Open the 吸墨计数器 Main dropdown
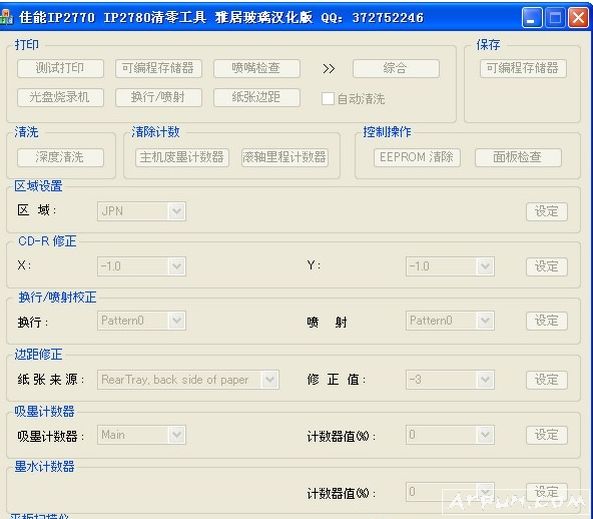Image resolution: width=593 pixels, height=519 pixels. [x=141, y=435]
